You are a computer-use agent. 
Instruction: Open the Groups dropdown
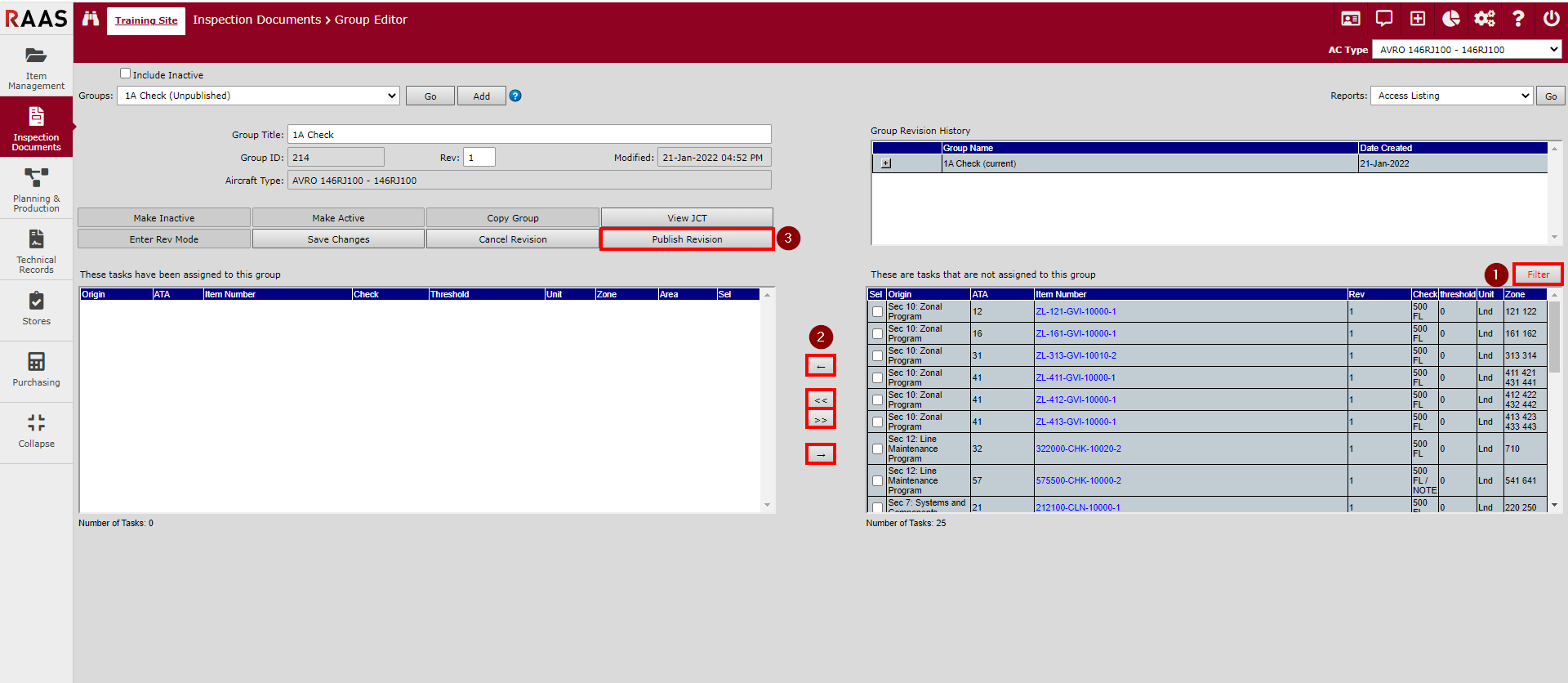258,96
